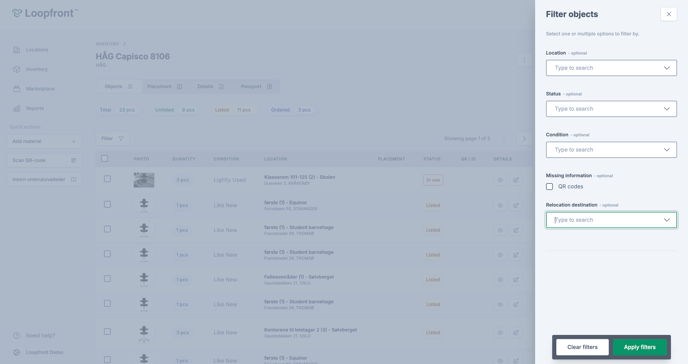Screen dimensions: 688x364
Task: Select the første (1) - Equinor Forusbeen row checkbox
Action: tap(107, 204)
